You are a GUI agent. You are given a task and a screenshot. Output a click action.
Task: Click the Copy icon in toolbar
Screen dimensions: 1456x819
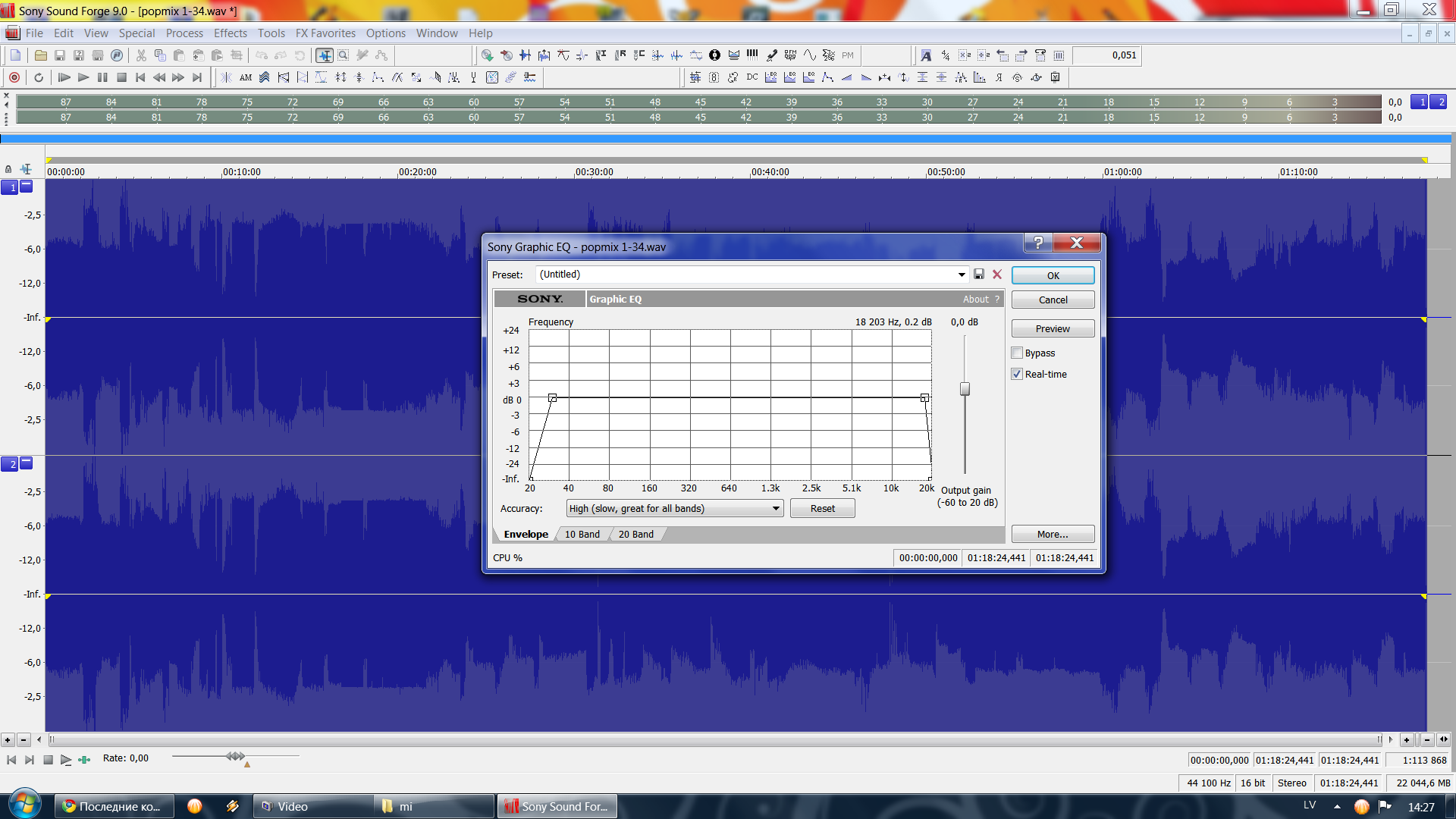160,55
